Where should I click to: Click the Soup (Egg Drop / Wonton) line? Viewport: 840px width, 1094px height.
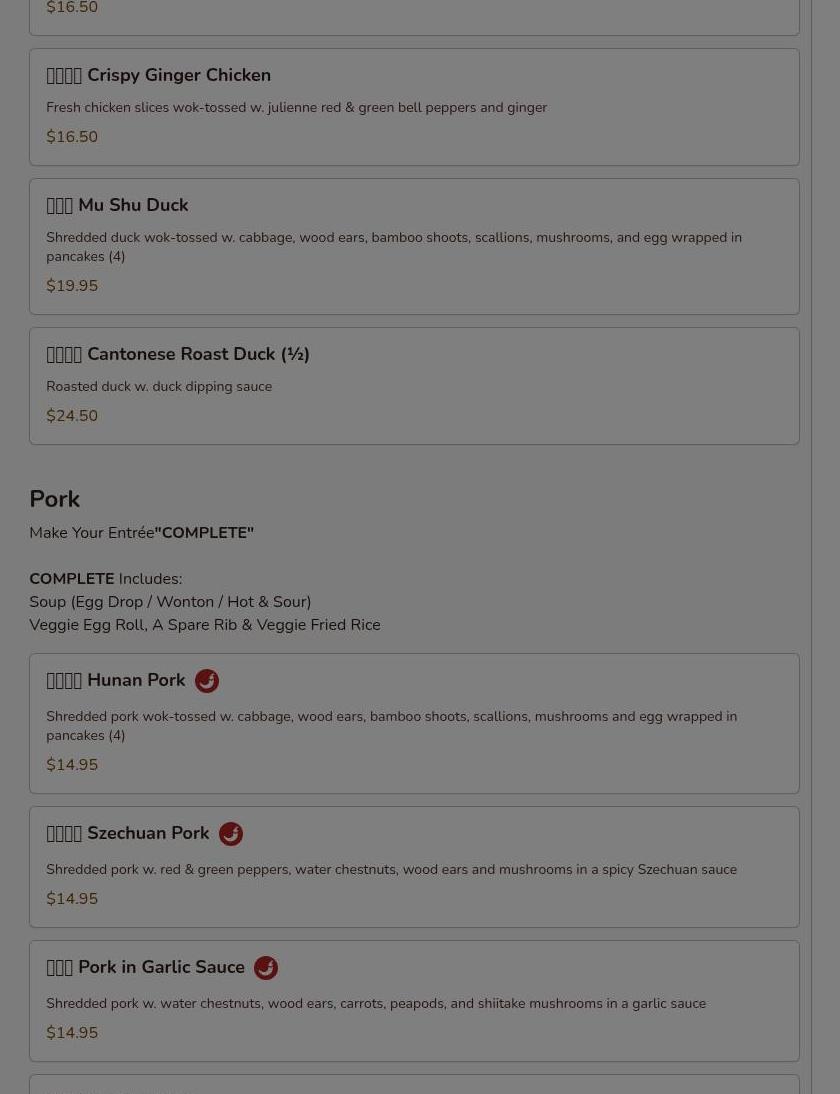[170, 602]
